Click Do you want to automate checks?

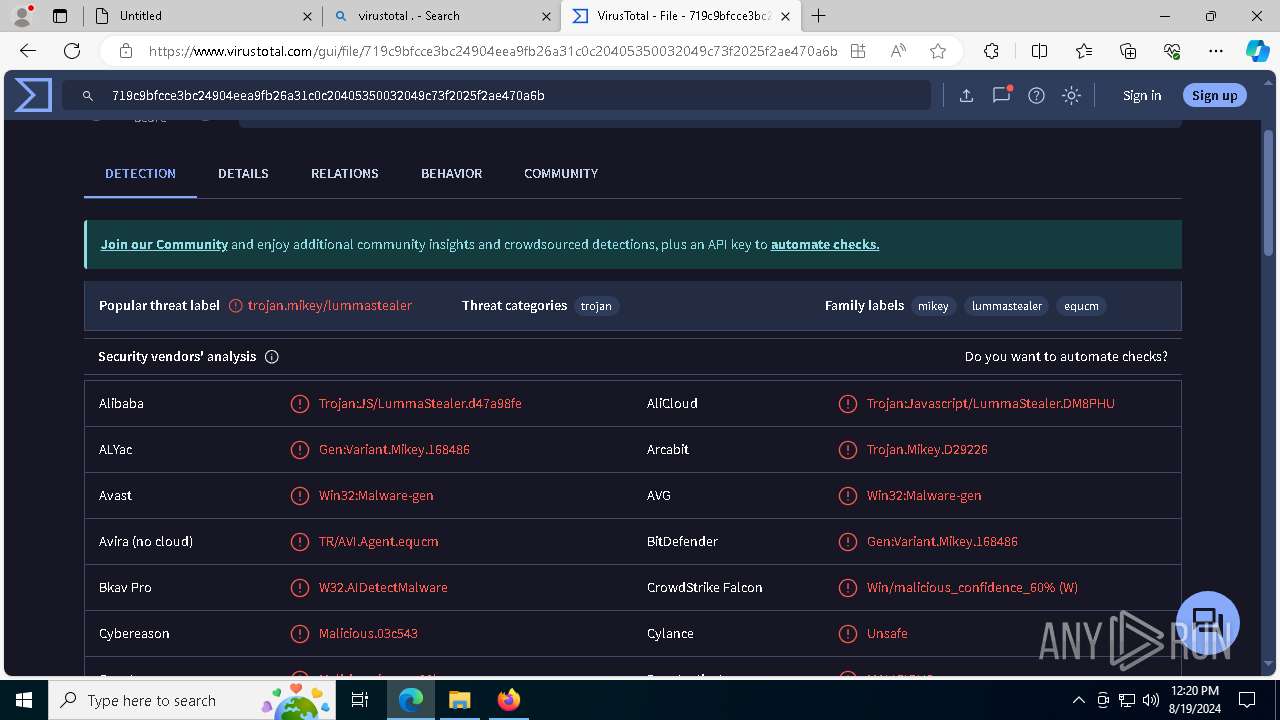tap(1066, 357)
